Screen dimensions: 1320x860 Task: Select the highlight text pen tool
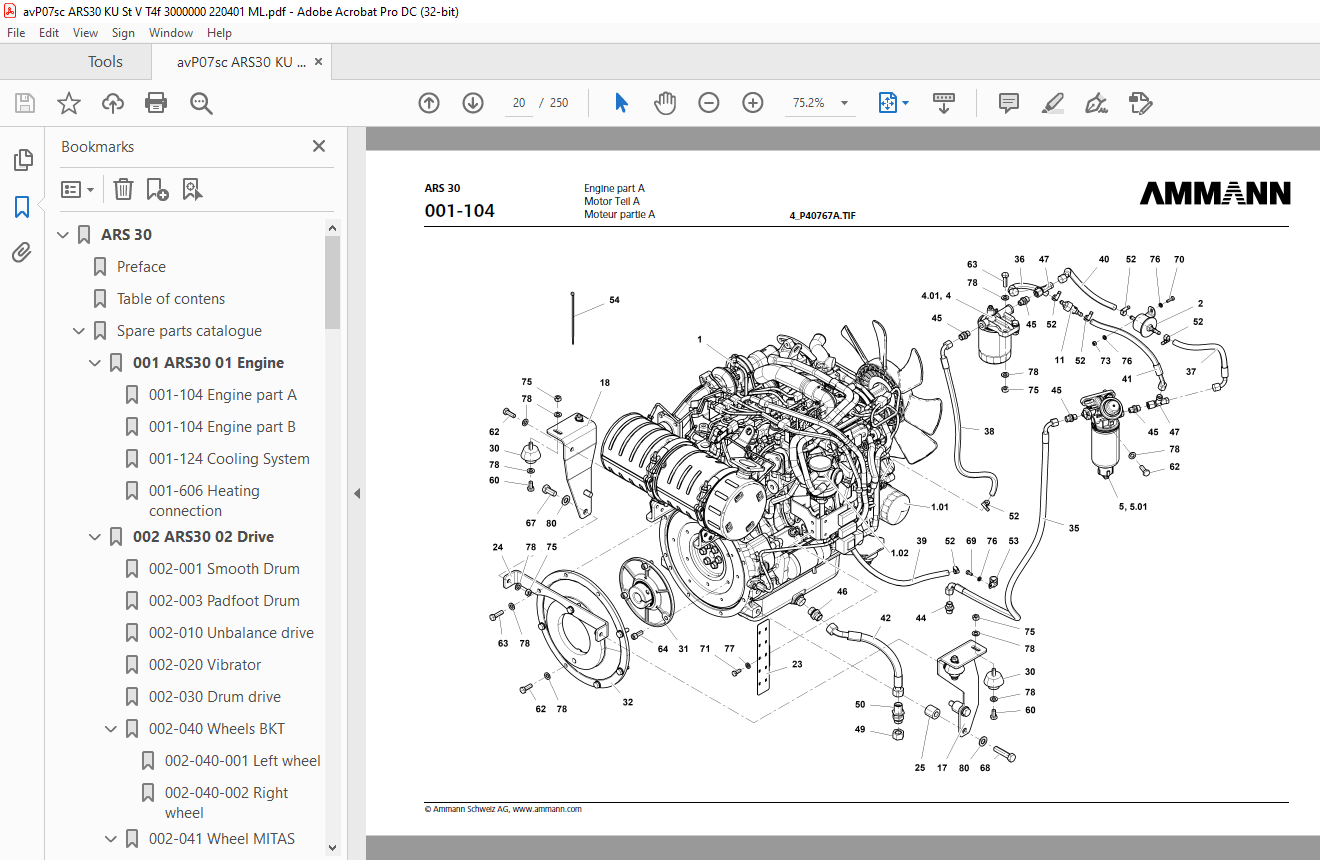1052,103
